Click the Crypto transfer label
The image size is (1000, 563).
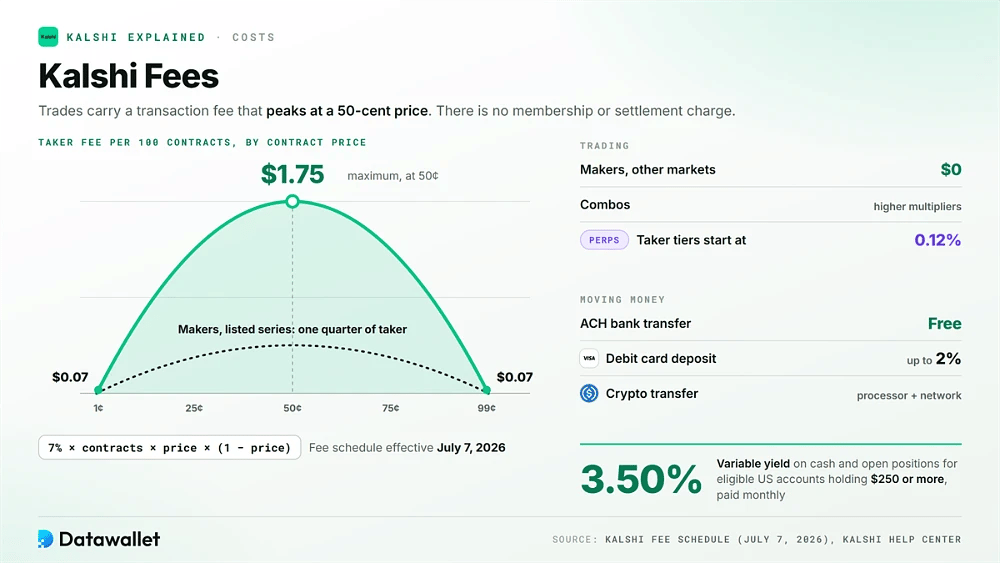(x=652, y=393)
